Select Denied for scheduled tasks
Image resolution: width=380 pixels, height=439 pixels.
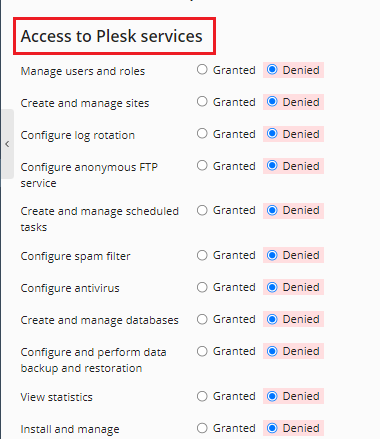click(x=272, y=210)
